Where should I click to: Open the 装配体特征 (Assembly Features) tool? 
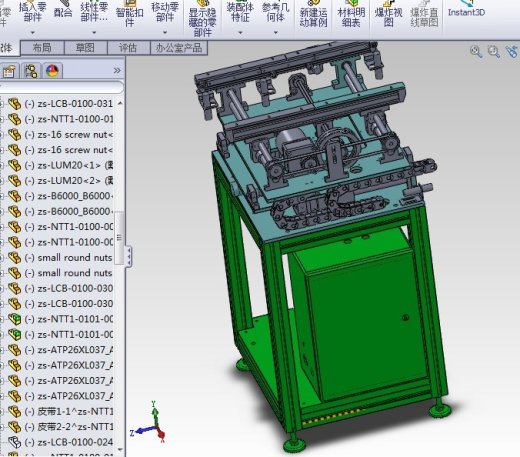[240, 12]
